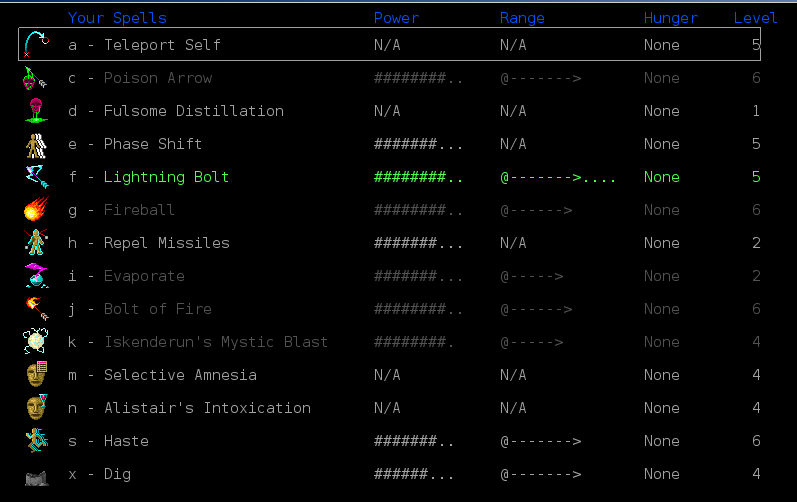
Task: Select the highlighted Lightning Bolt spell name
Action: point(166,177)
